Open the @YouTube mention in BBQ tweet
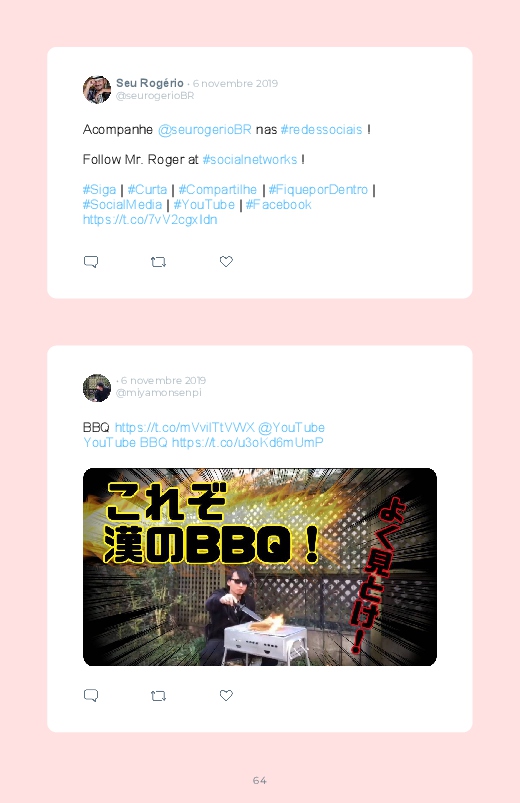520x803 pixels. 291,428
